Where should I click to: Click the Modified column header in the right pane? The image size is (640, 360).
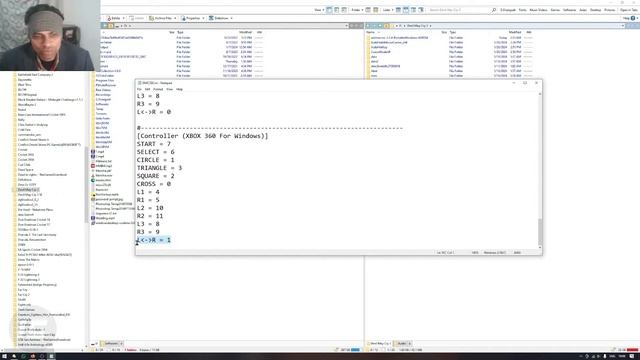(515, 32)
